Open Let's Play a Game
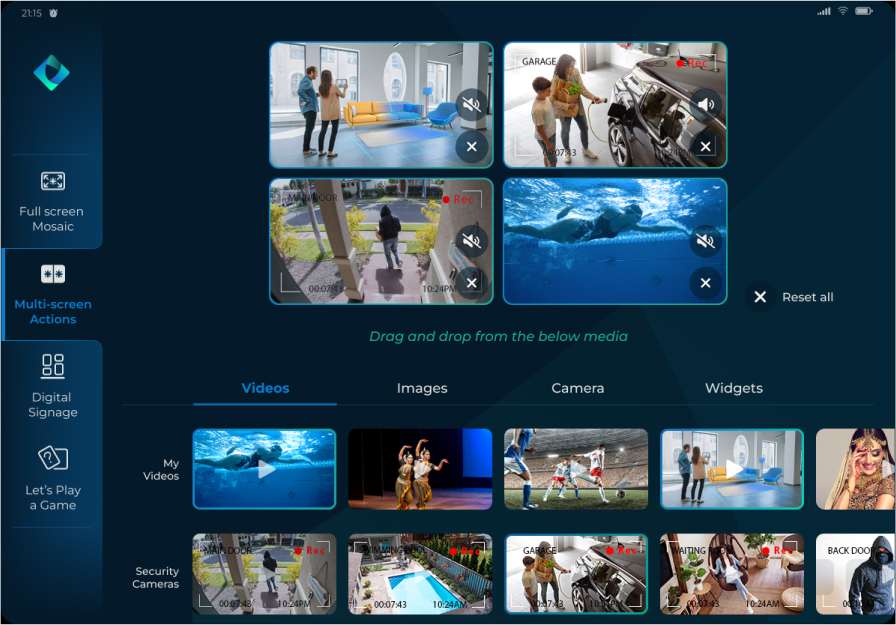The height and width of the screenshot is (625, 896). [x=53, y=480]
